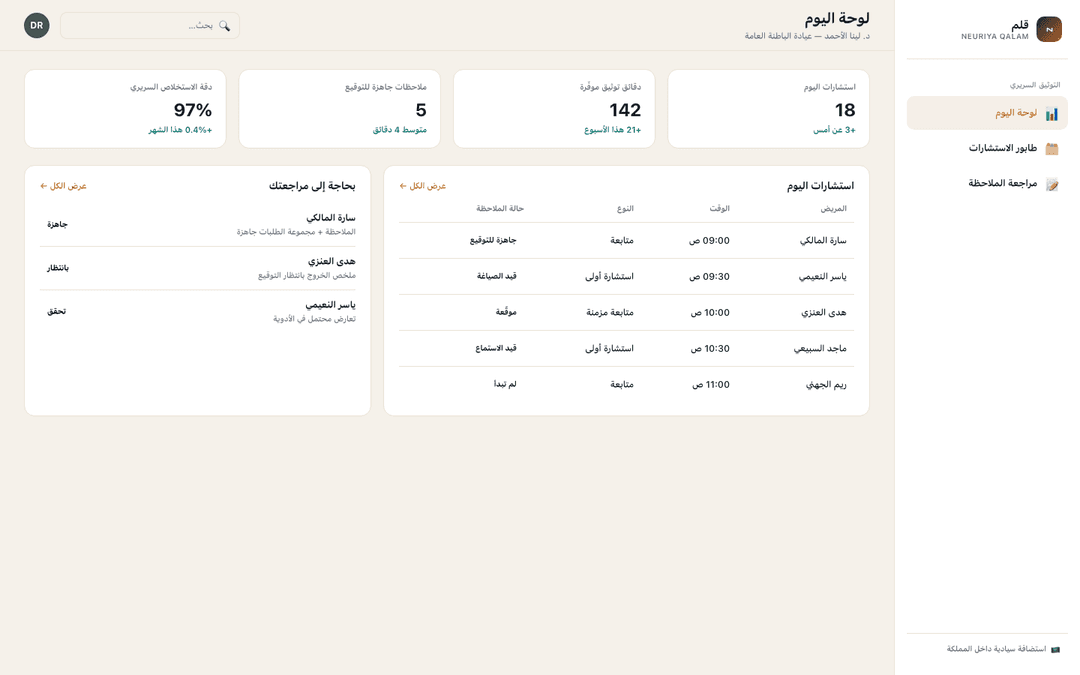The height and width of the screenshot is (675, 1080).
Task: Open the دقة الاستخلاص السريري card showing 97%
Action: 125,108
